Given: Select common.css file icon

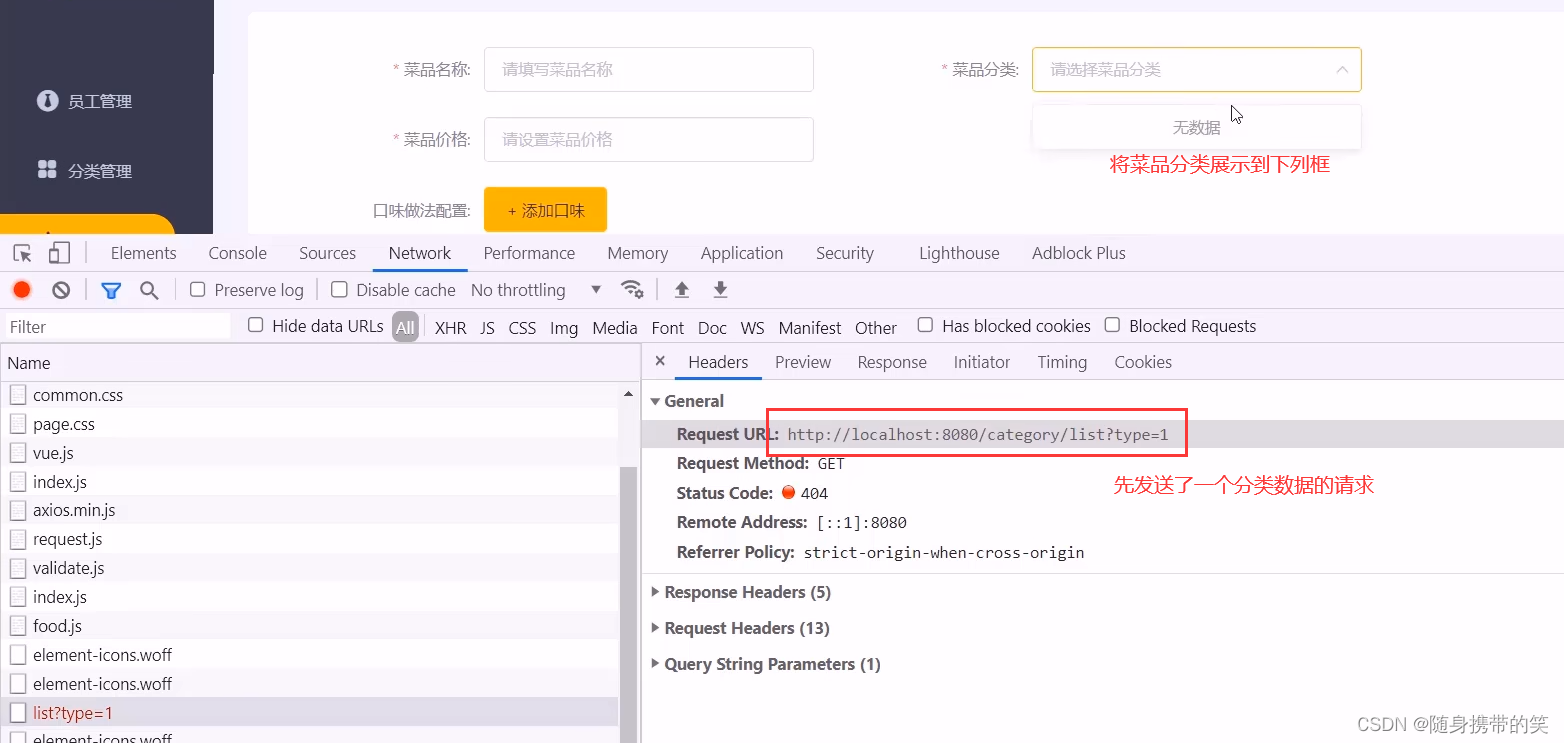Looking at the screenshot, I should pyautogui.click(x=18, y=395).
